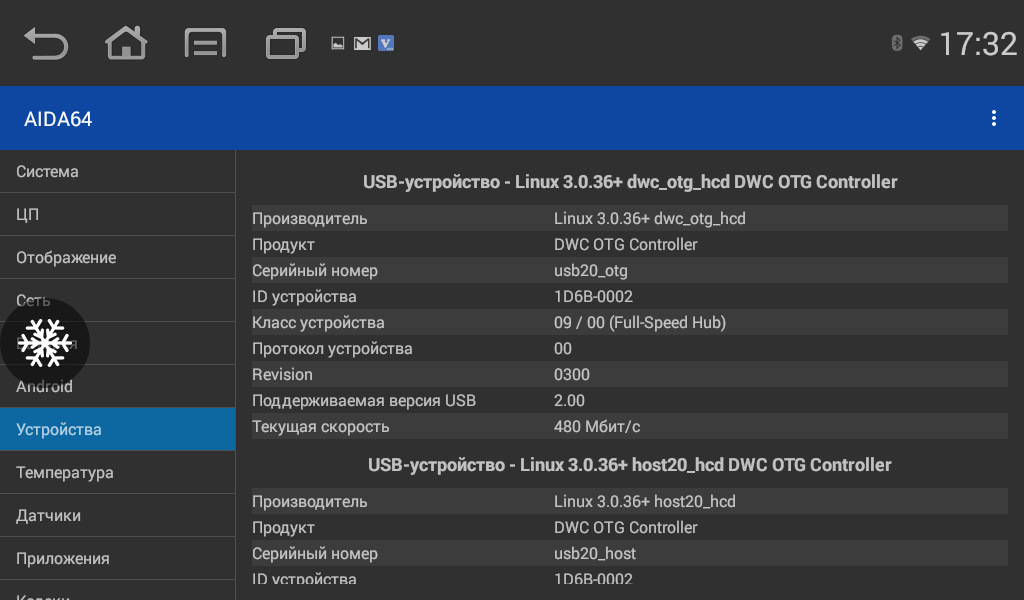This screenshot has width=1024, height=600.
Task: Tap the blue V notification icon
Action: pos(386,43)
